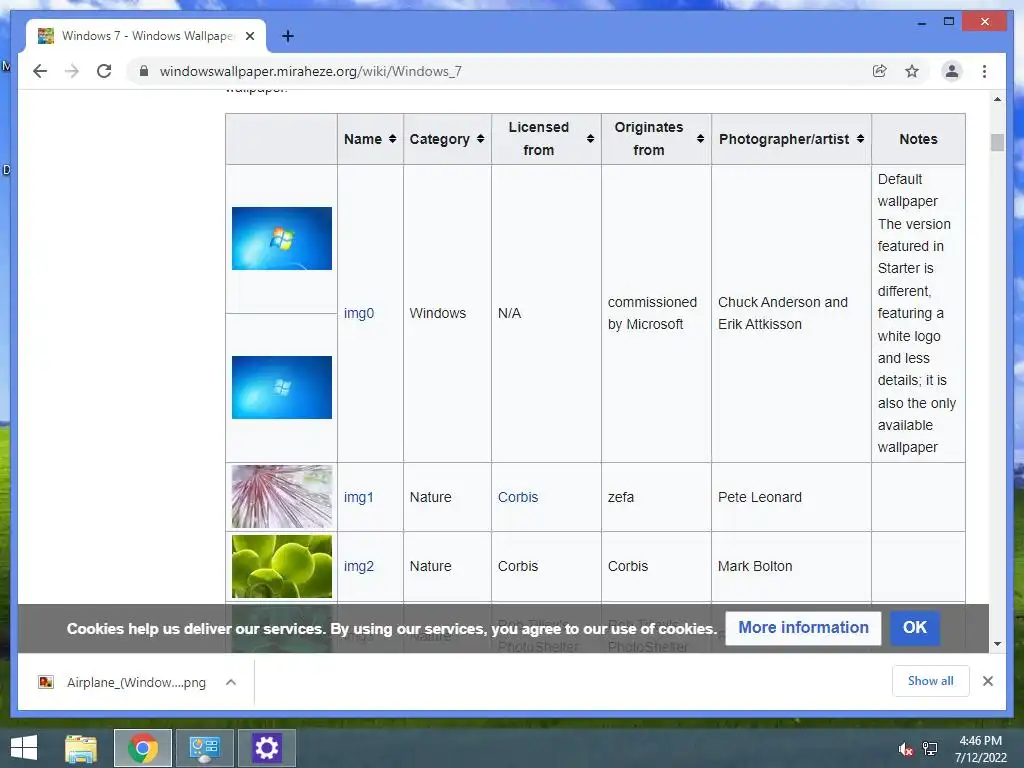Click the muted volume tray icon
Image resolution: width=1024 pixels, height=768 pixels.
click(906, 749)
